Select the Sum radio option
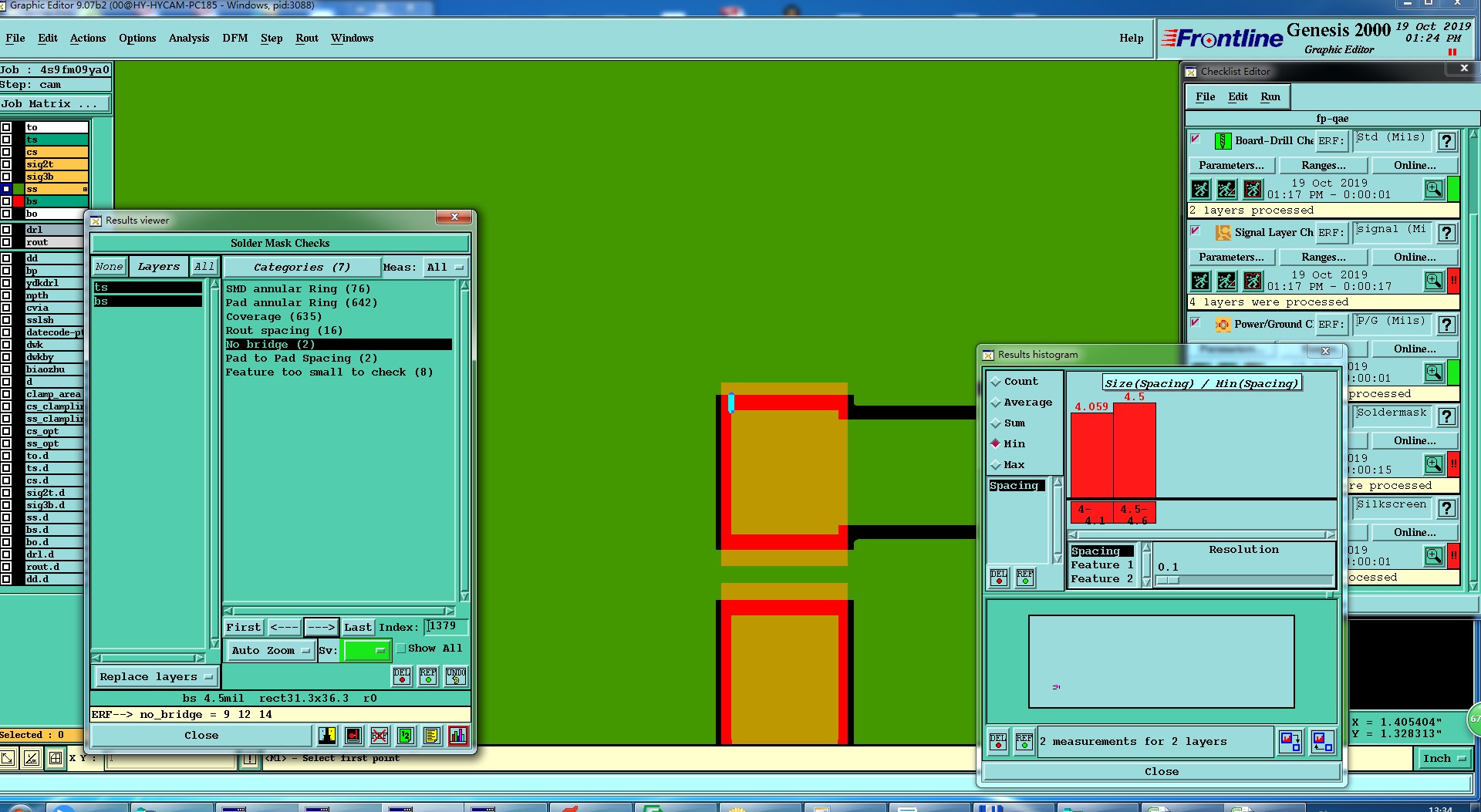Image resolution: width=1481 pixels, height=812 pixels. coord(1008,423)
